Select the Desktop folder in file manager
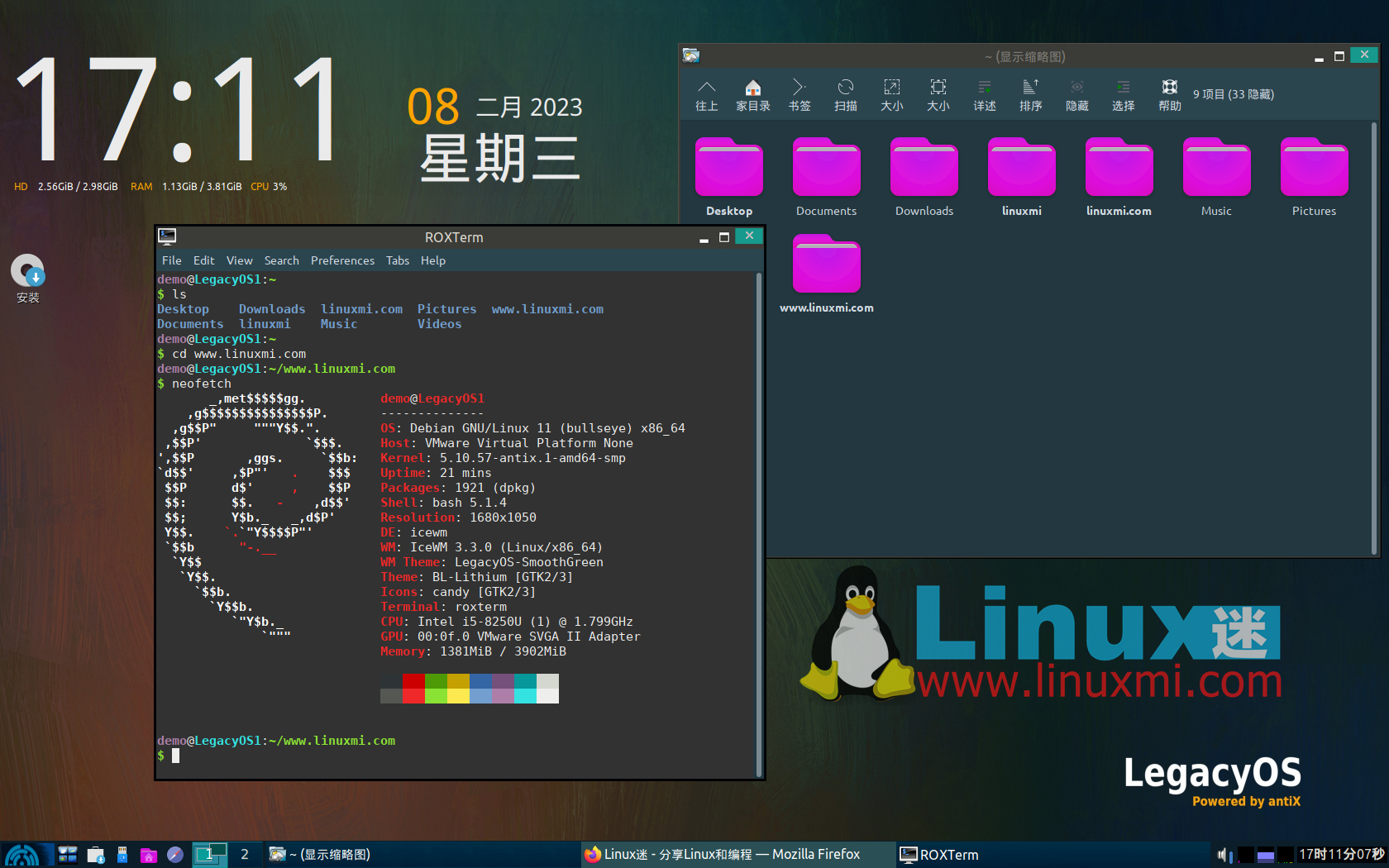This screenshot has width=1389, height=868. point(729,177)
